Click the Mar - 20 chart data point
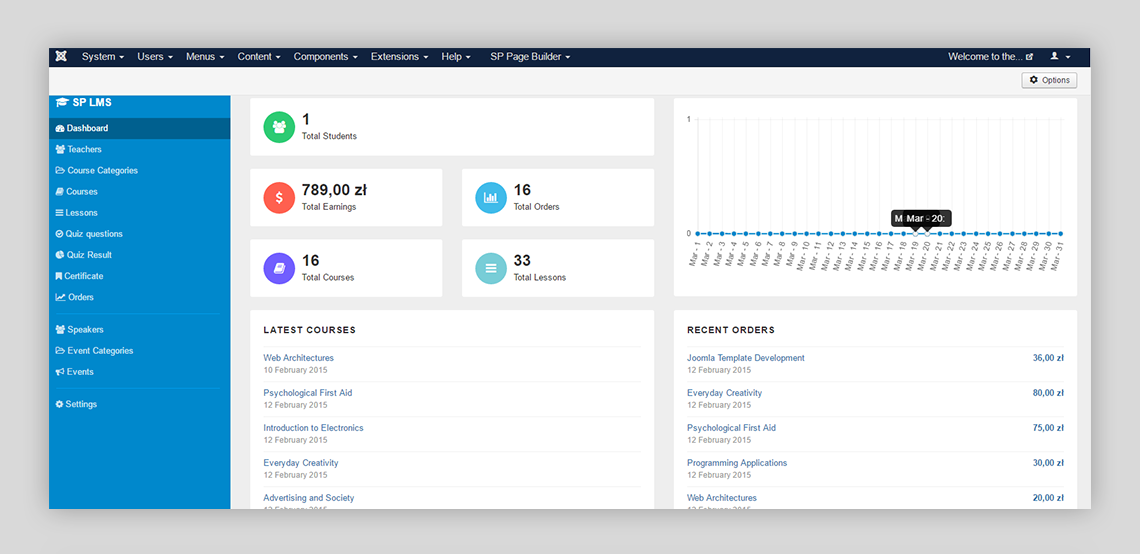 927,234
